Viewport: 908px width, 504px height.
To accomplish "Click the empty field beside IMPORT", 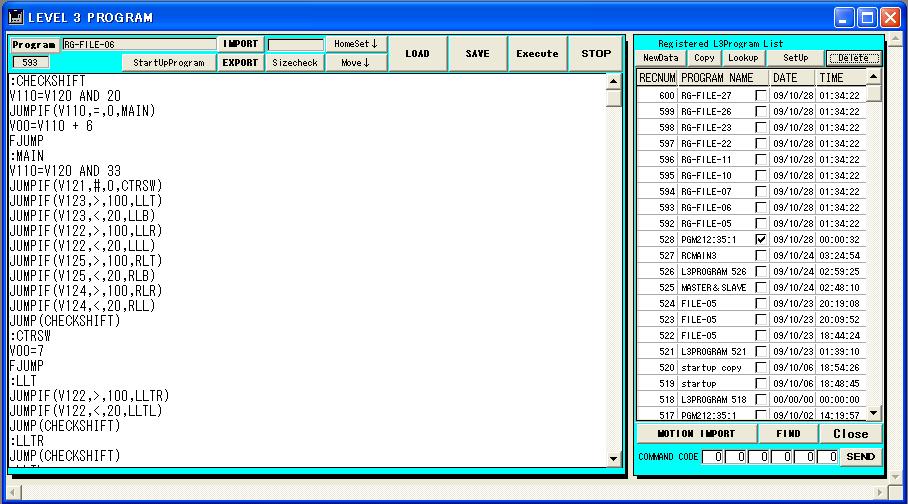I will (x=295, y=45).
